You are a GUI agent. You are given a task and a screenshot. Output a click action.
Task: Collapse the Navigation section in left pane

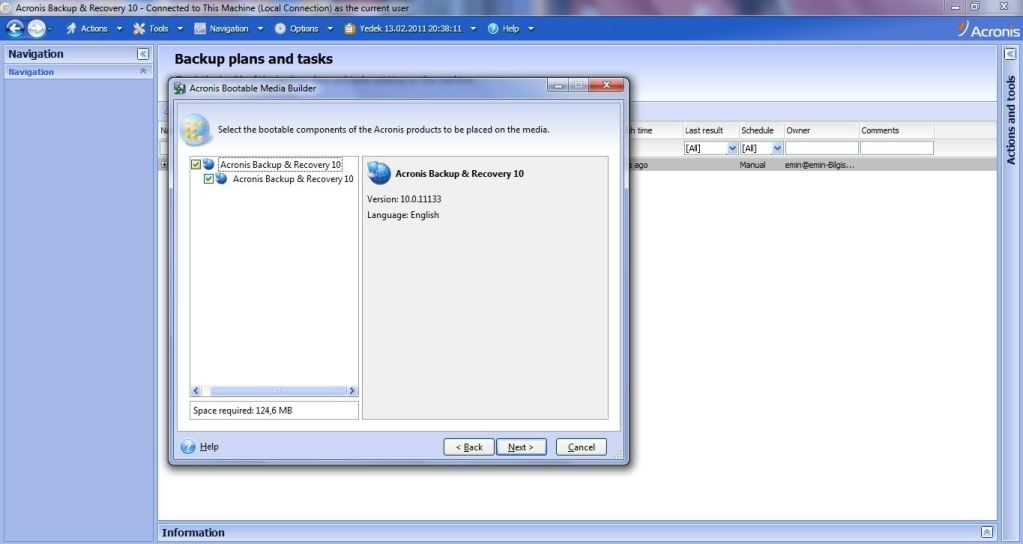(143, 71)
